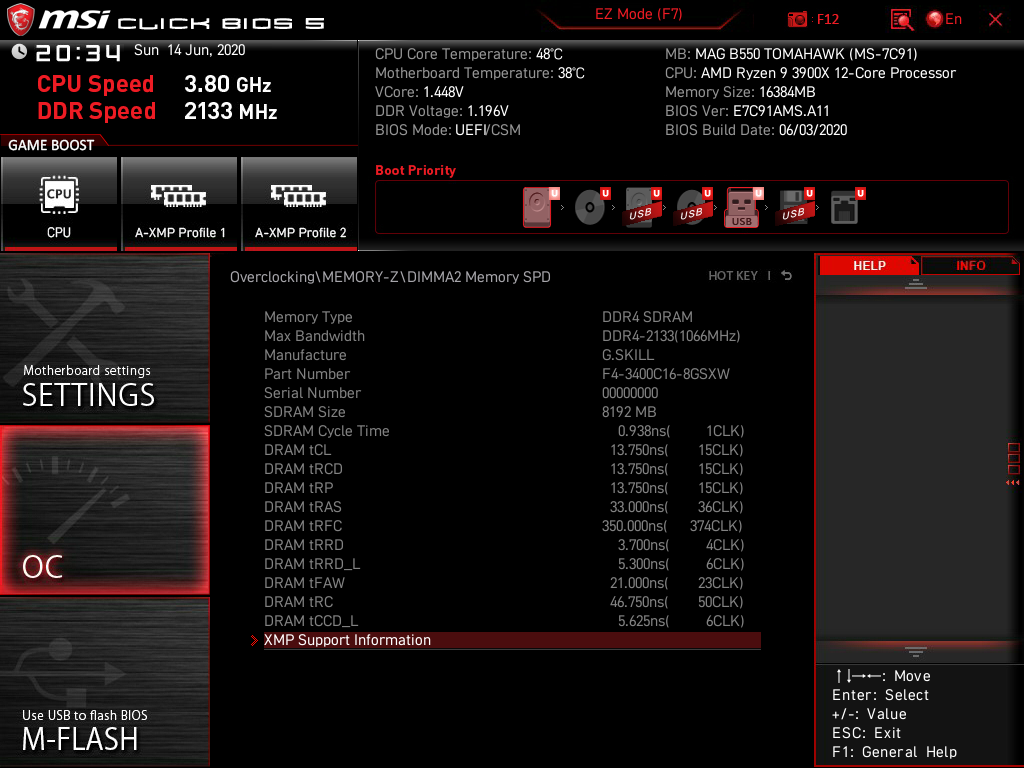Click the Manufacture G.SKILL row
This screenshot has width=1024, height=768.
tap(512, 355)
